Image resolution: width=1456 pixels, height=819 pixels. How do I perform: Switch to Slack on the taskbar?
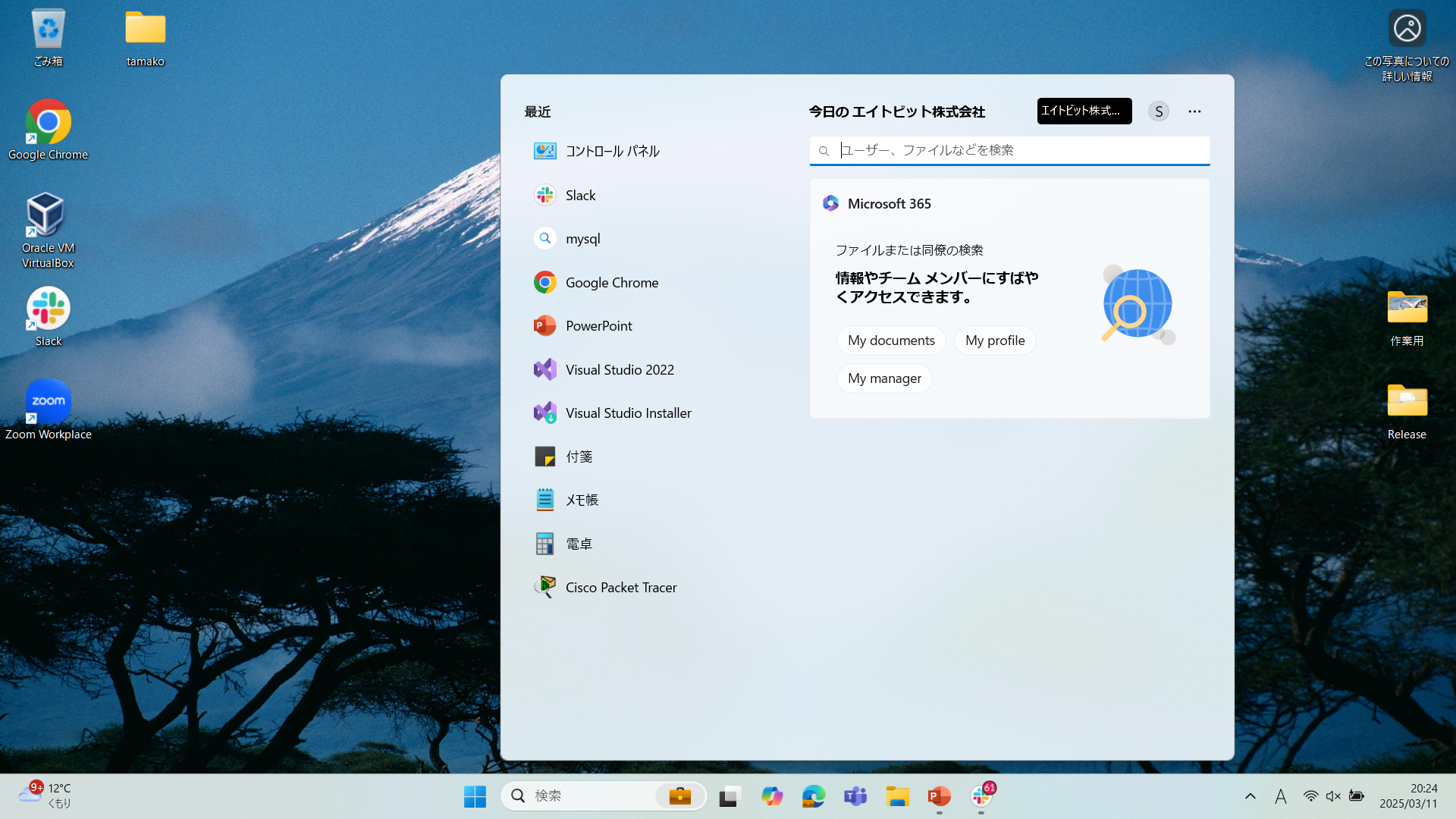(981, 796)
